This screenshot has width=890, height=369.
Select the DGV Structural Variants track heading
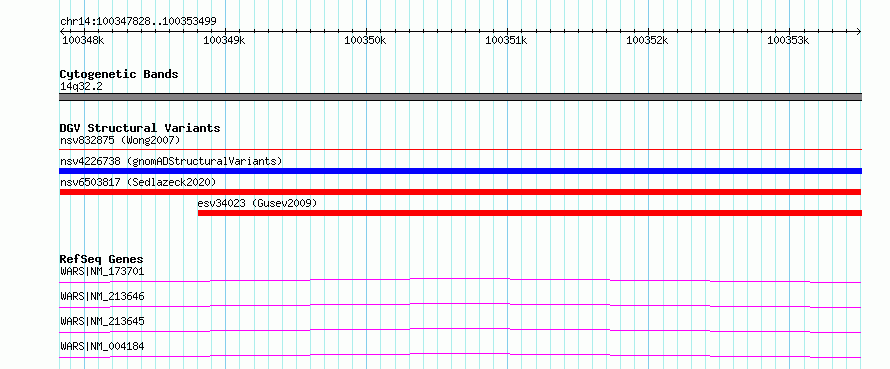coord(140,128)
